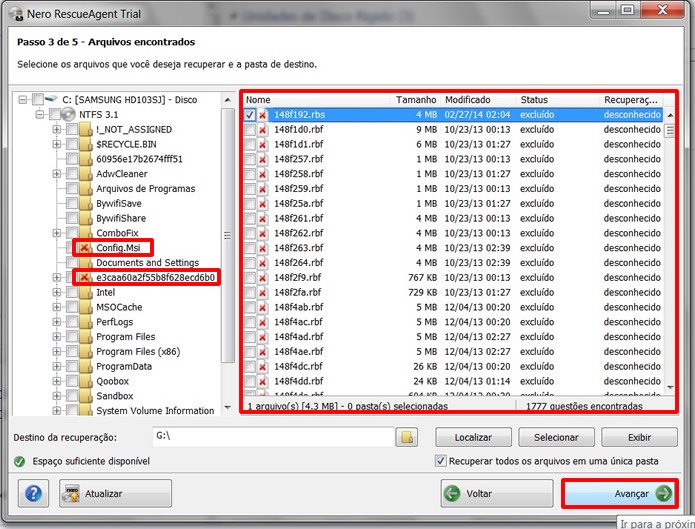The height and width of the screenshot is (529, 695).
Task: Click the folder icon next to PerfLogs
Action: (86, 322)
